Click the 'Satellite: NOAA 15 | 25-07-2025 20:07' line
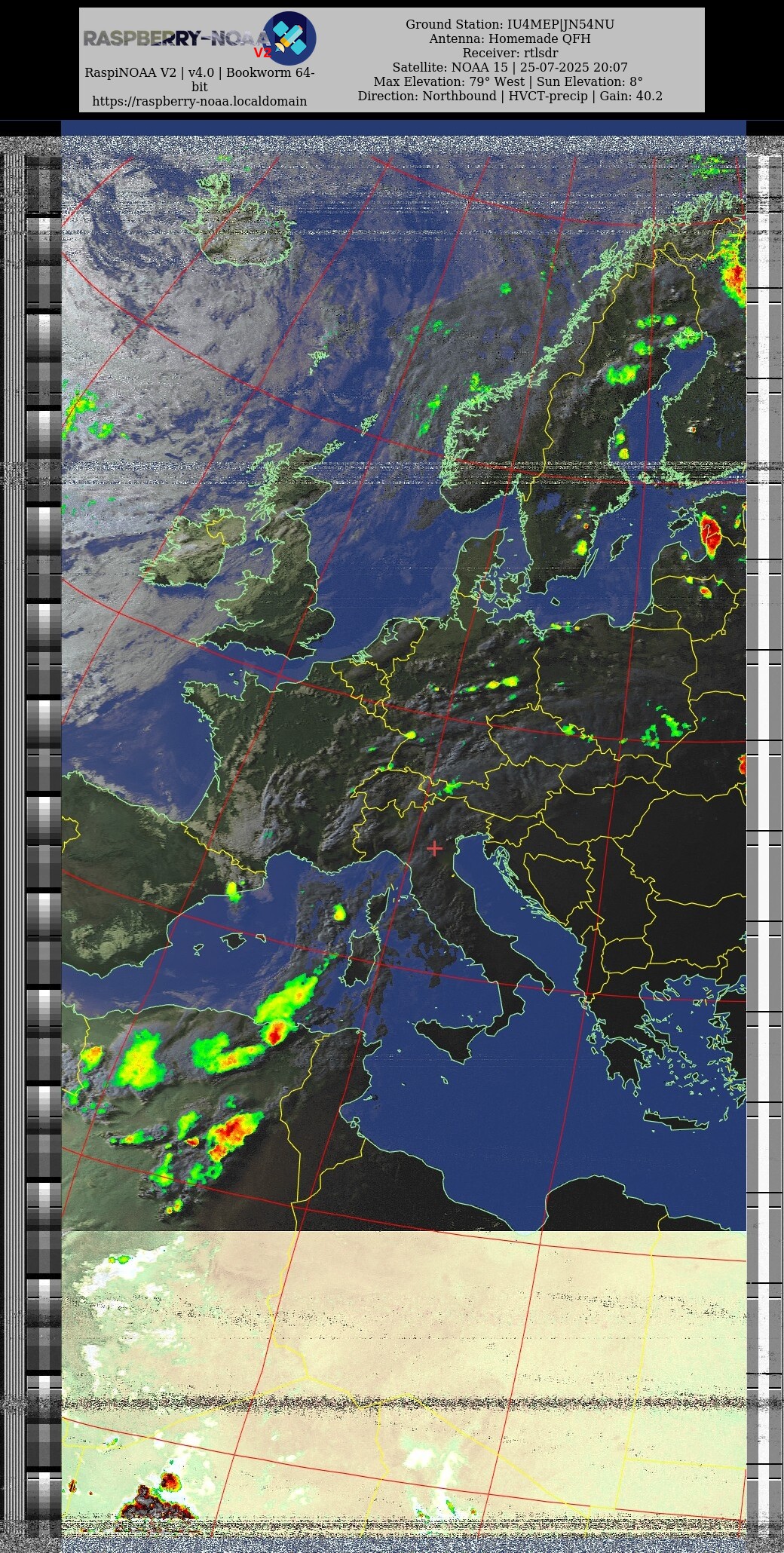 click(x=510, y=67)
